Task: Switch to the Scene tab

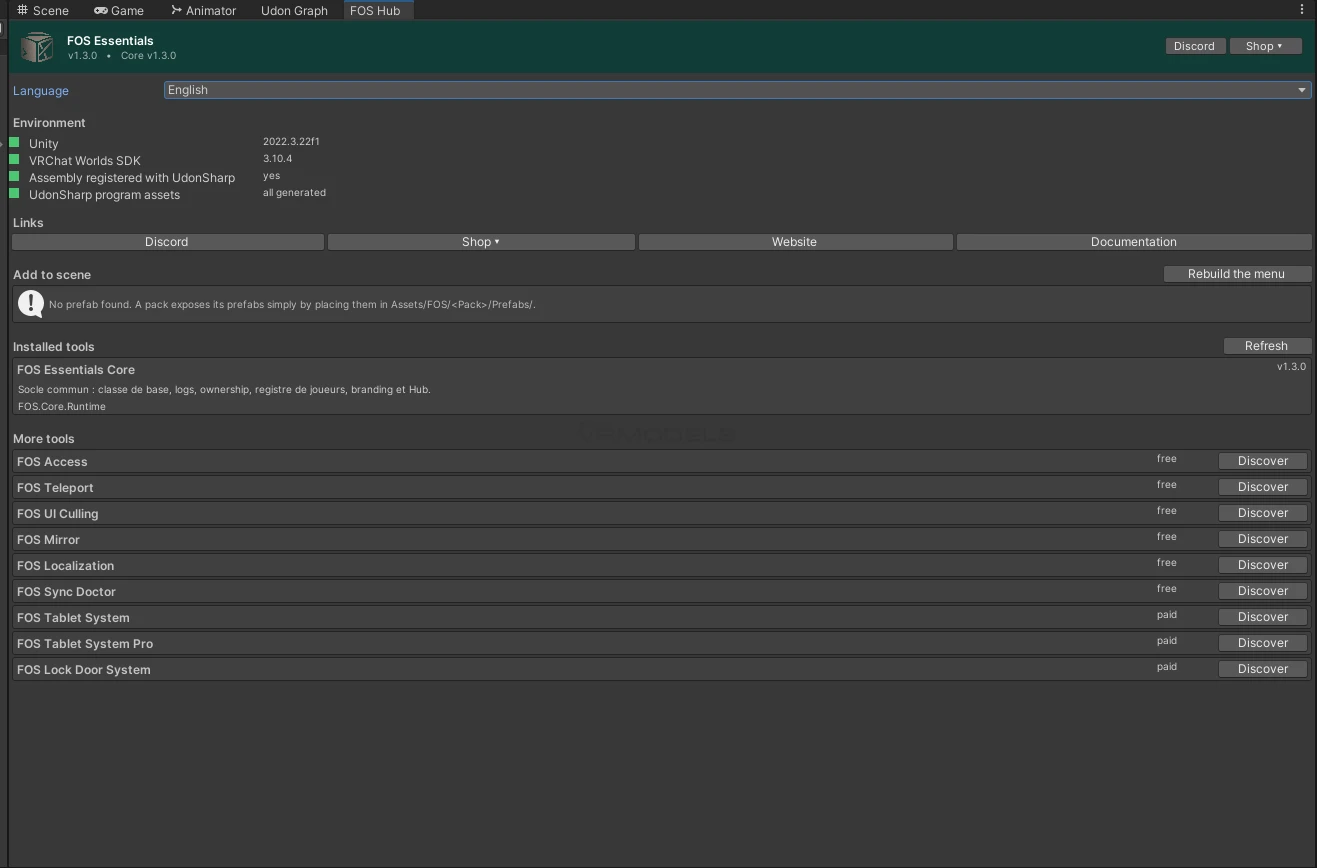Action: click(x=43, y=10)
